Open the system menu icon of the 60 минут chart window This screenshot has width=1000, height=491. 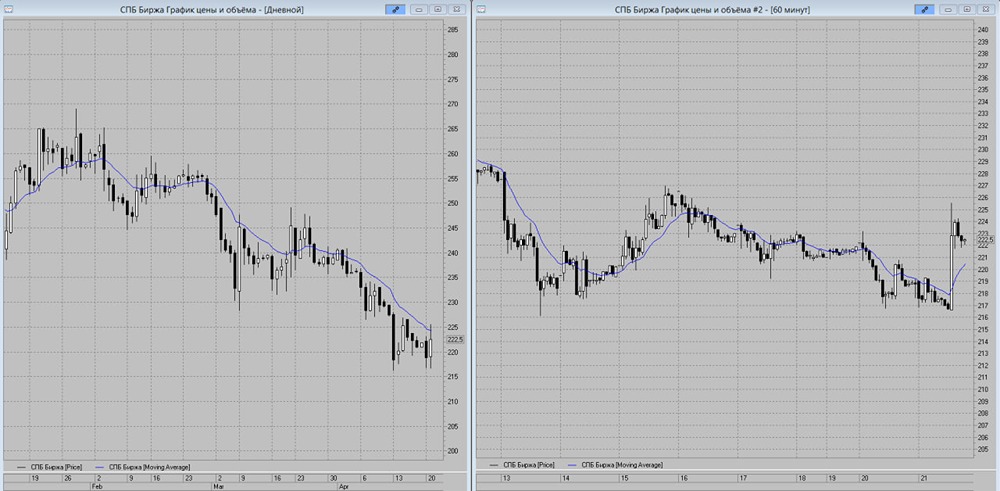482,10
